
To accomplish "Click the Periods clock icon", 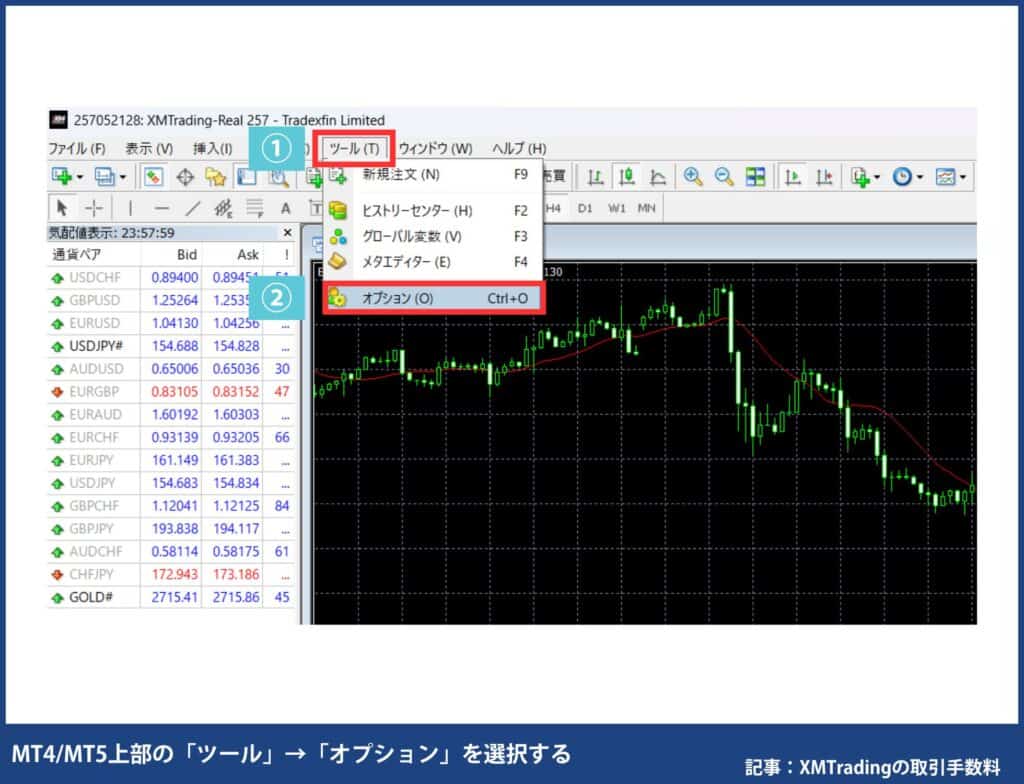I will 902,176.
